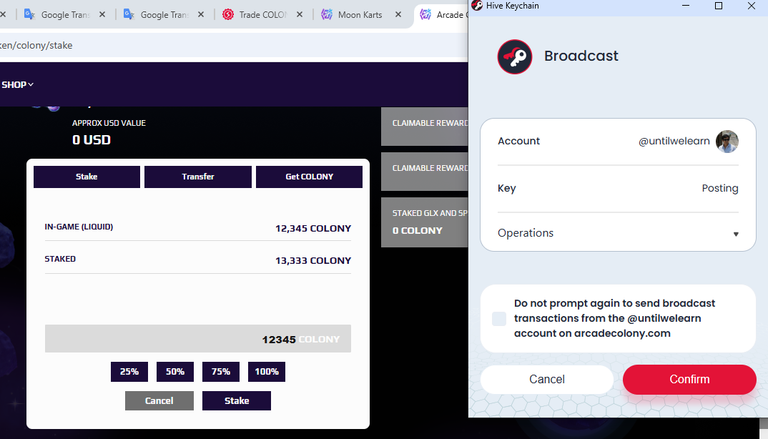Click the COLONY stake amount field
The width and height of the screenshot is (768, 439).
(198, 339)
